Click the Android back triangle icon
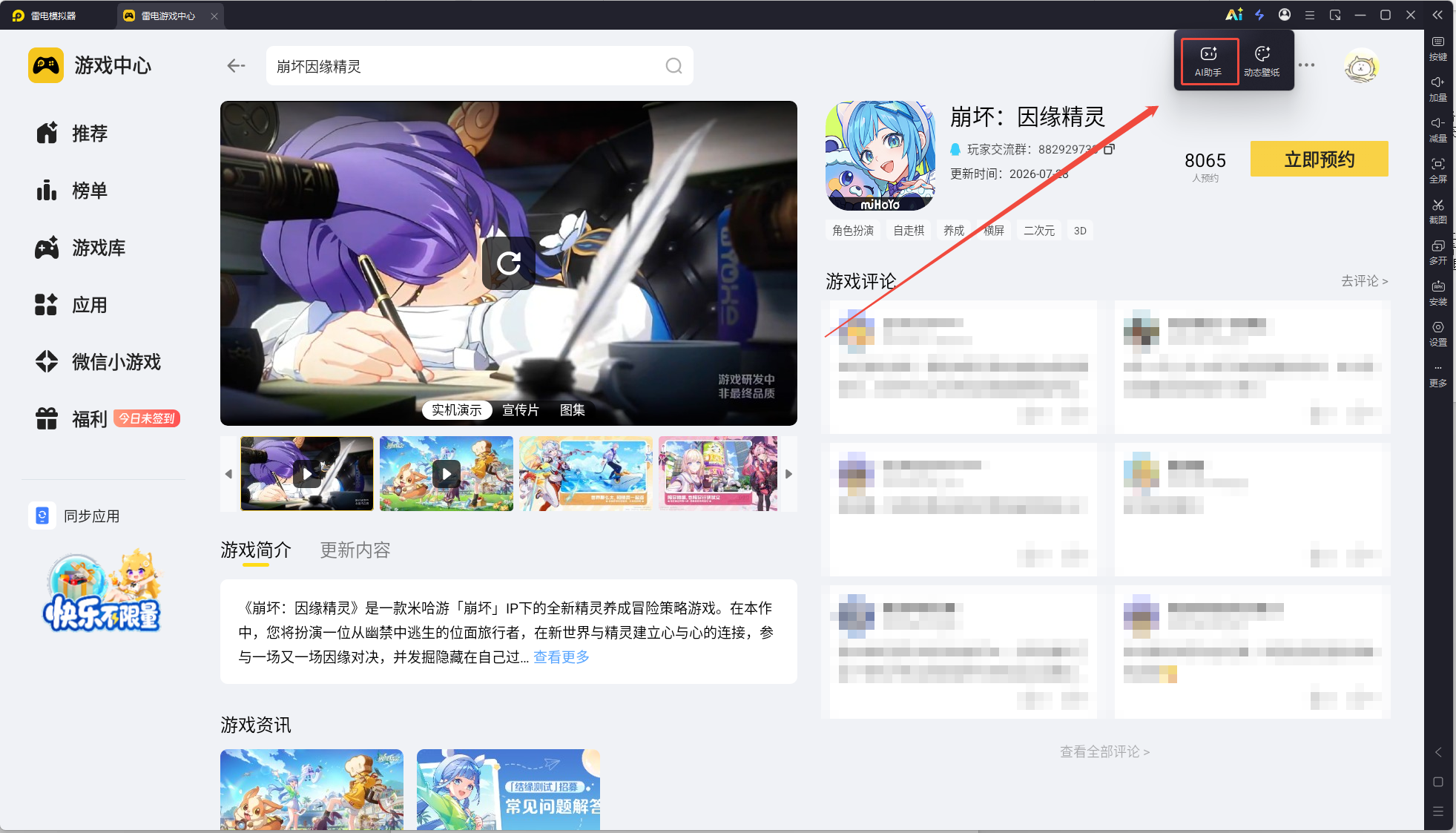 tap(1438, 752)
